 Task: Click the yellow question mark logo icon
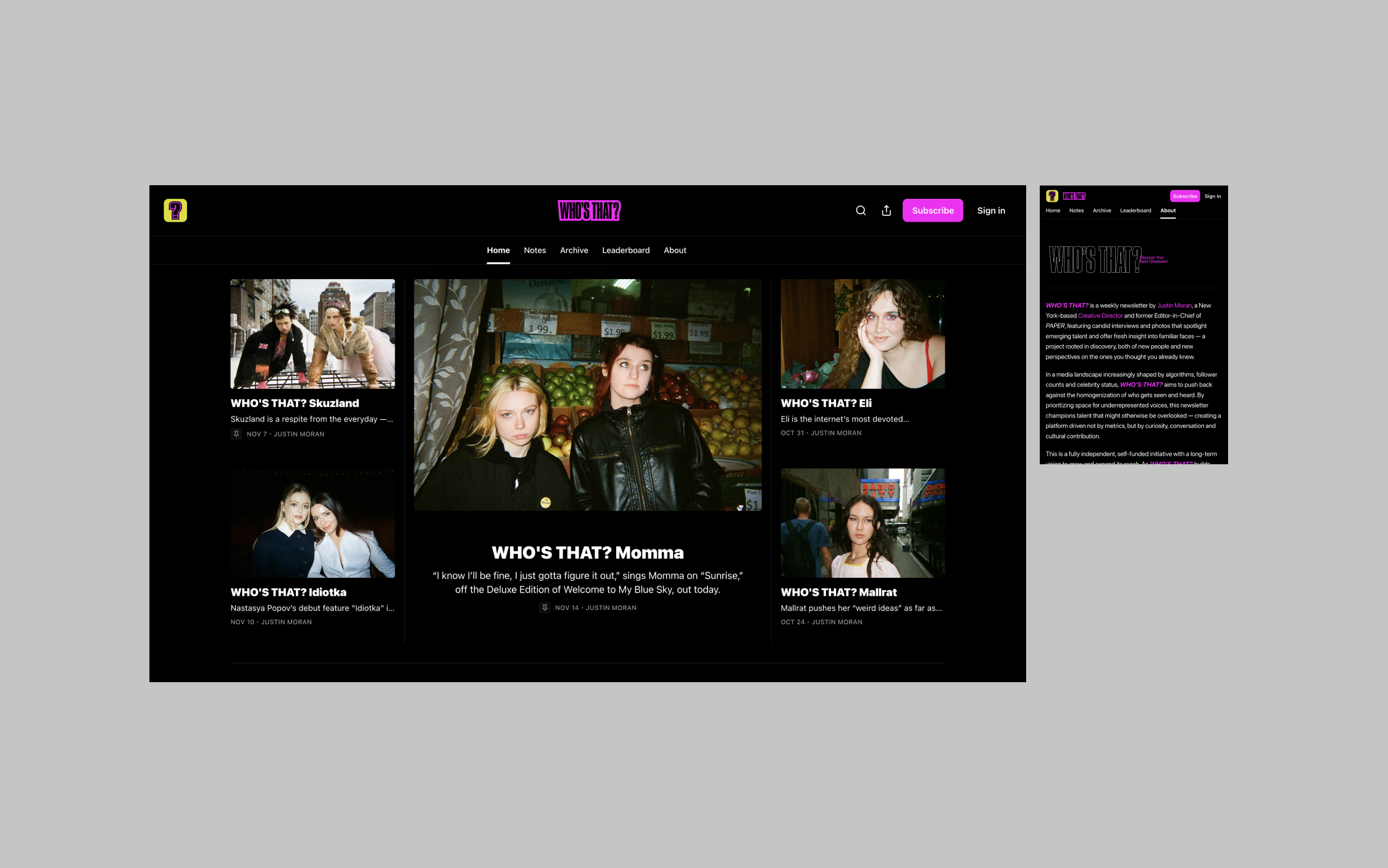pos(175,211)
